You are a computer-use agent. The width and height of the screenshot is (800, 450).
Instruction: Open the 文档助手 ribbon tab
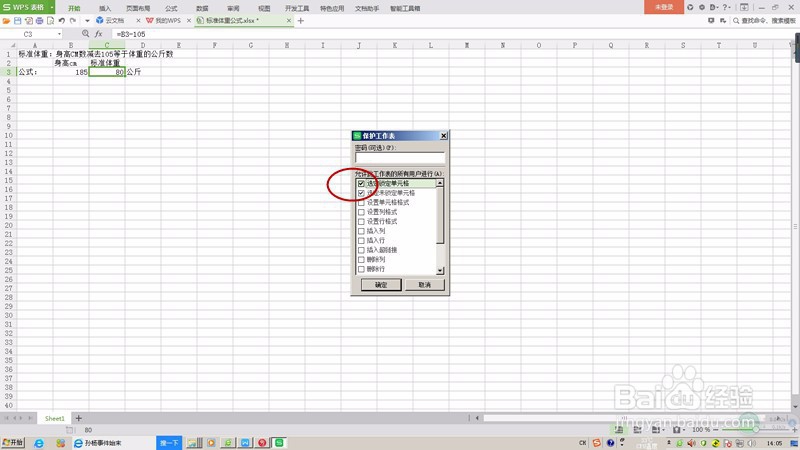tap(367, 8)
